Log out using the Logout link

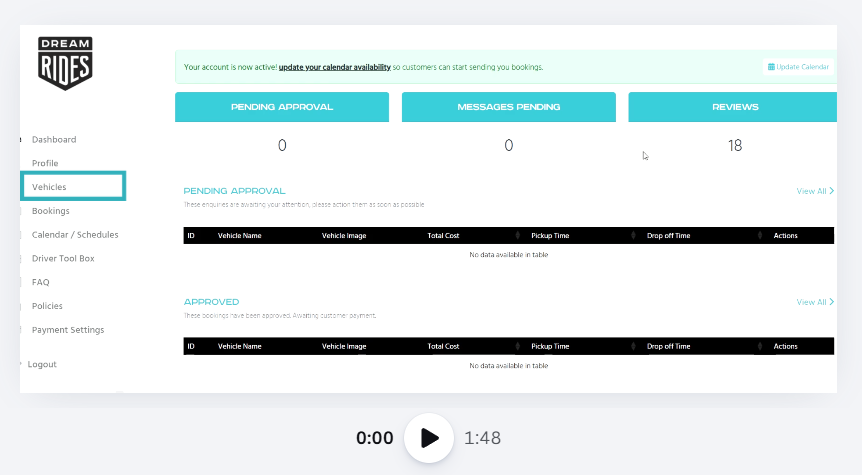(42, 364)
